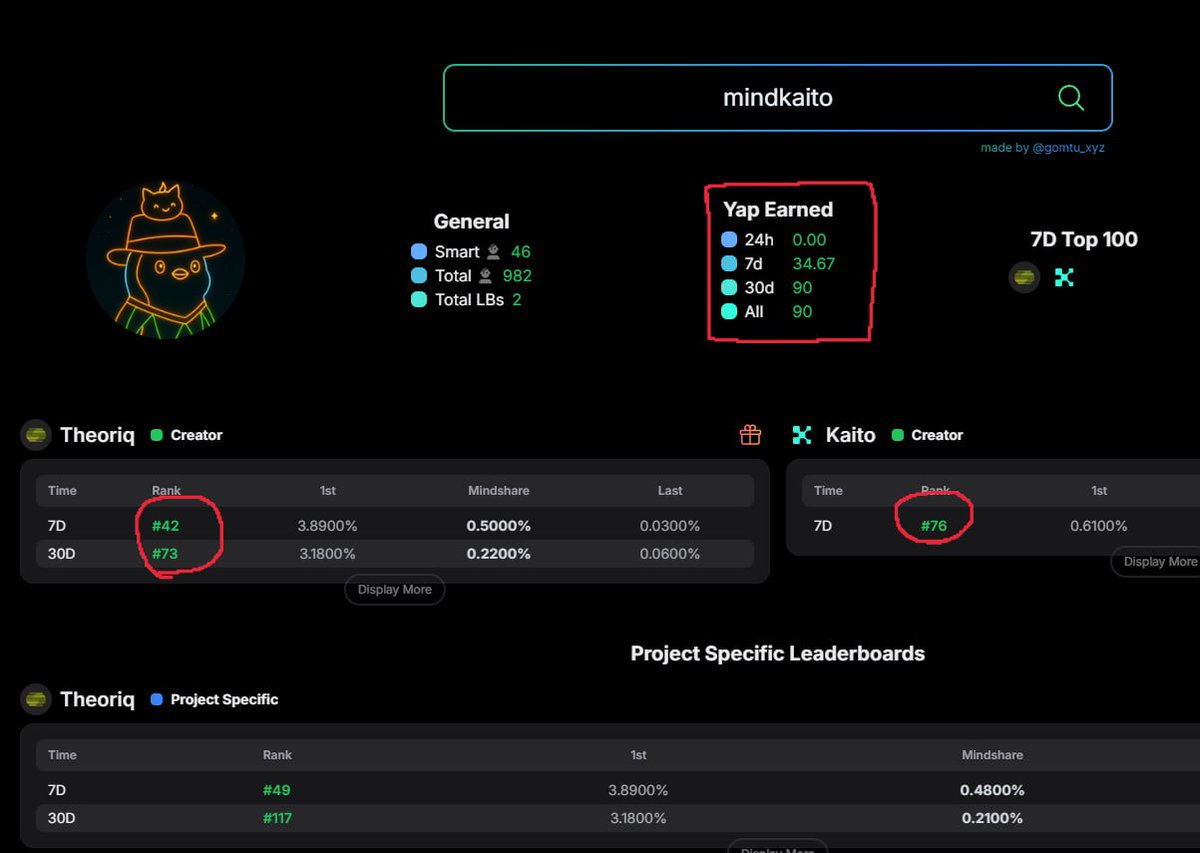Click the All Yap legend square
The height and width of the screenshot is (853, 1200).
(x=729, y=312)
